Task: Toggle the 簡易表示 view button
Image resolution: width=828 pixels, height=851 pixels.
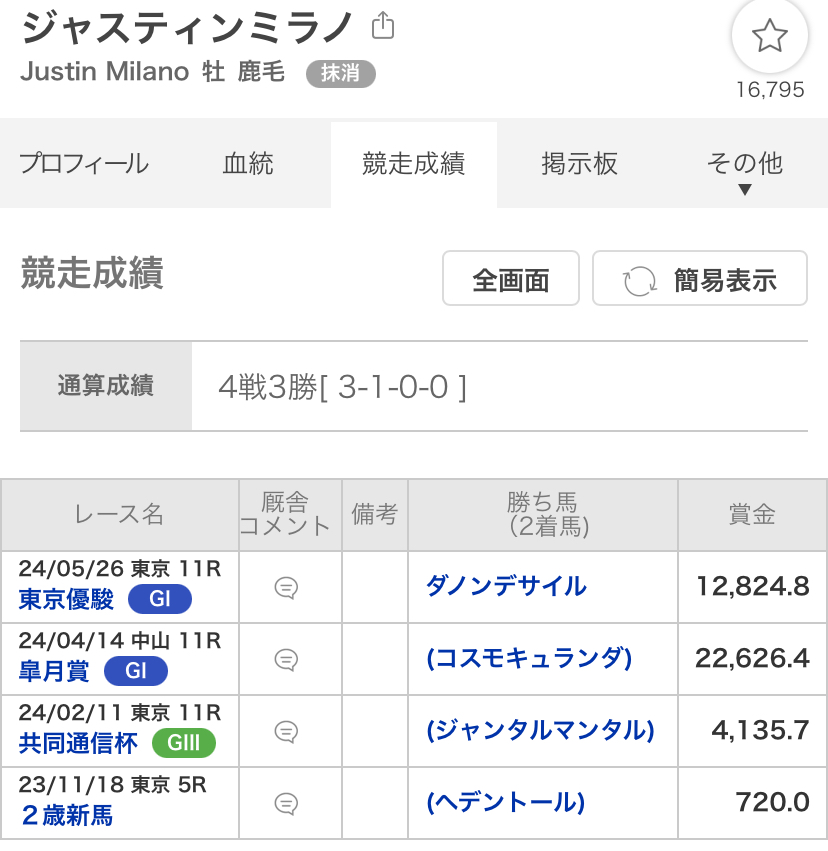Action: click(700, 279)
